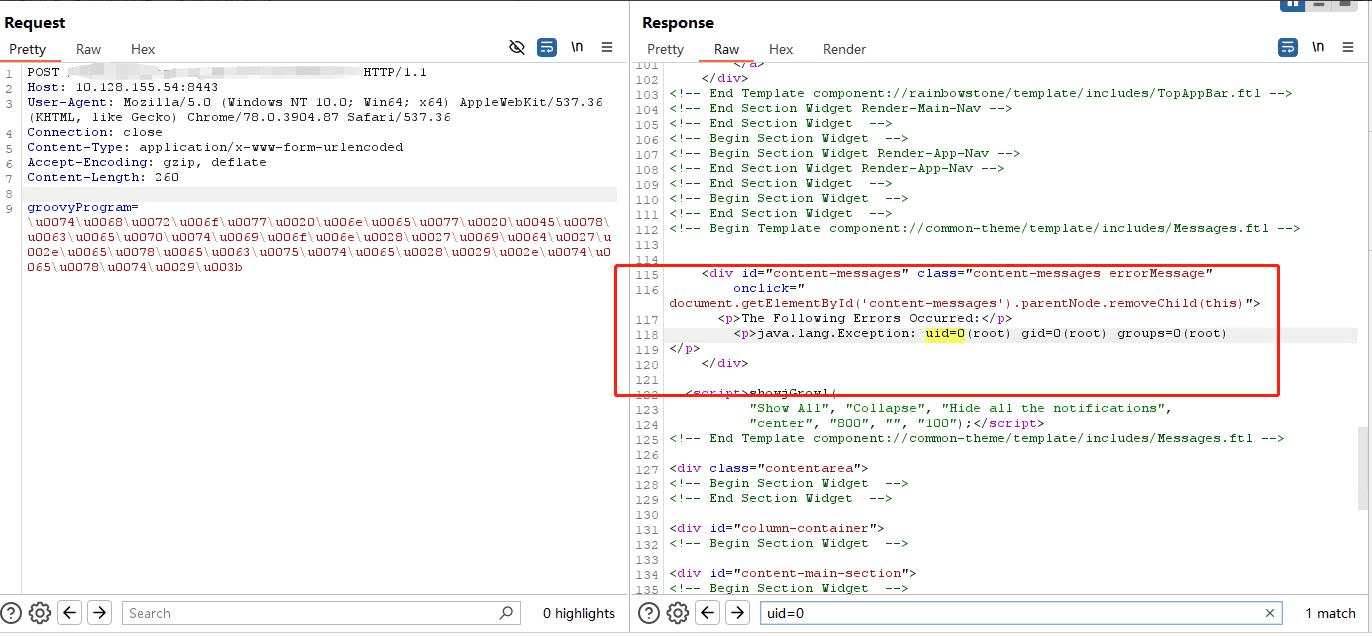Switch Request view to the Pretty tab
Viewport: 1372px width, 636px height.
(28, 49)
